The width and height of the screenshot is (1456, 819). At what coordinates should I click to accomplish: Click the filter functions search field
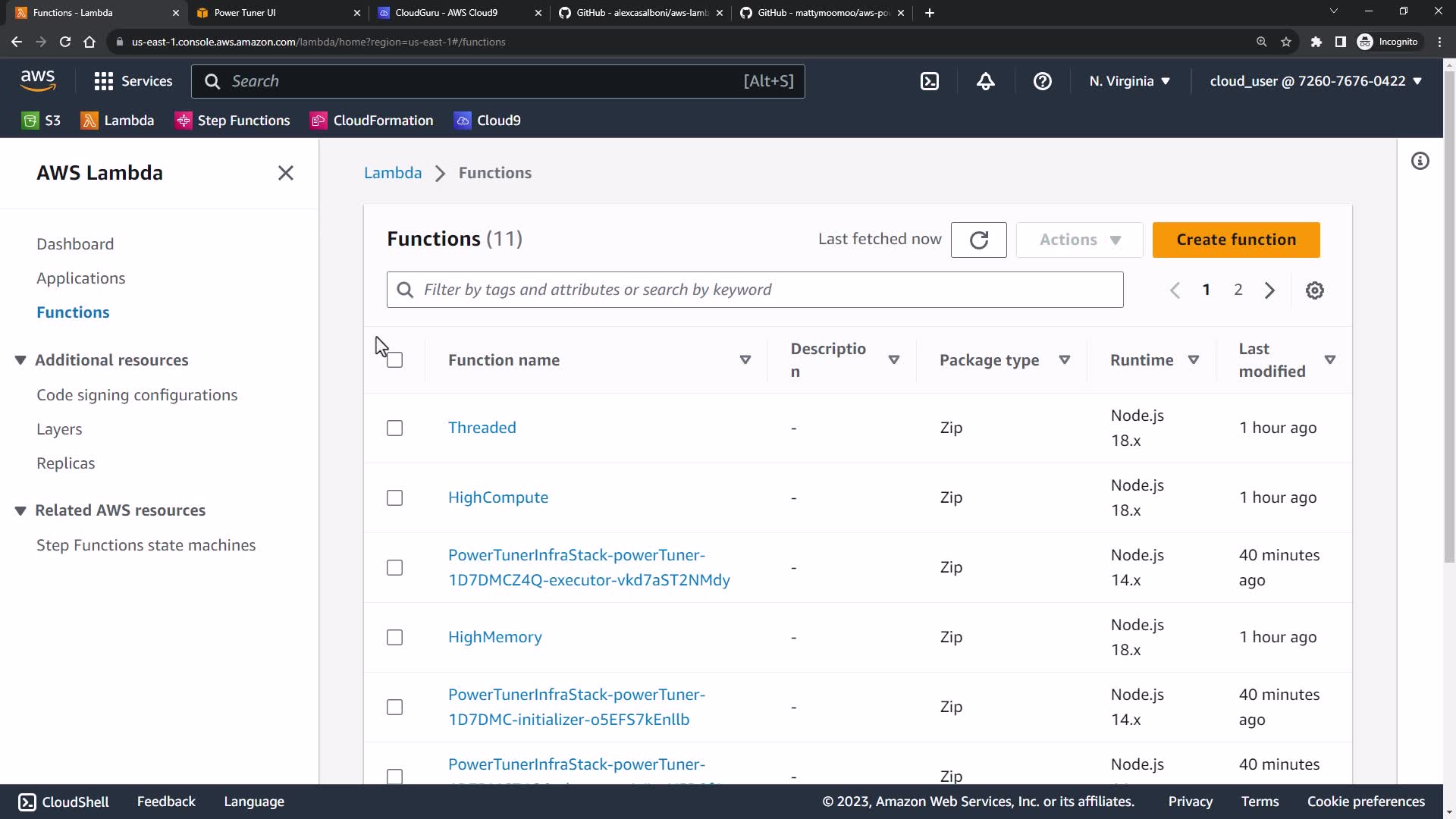tap(754, 290)
